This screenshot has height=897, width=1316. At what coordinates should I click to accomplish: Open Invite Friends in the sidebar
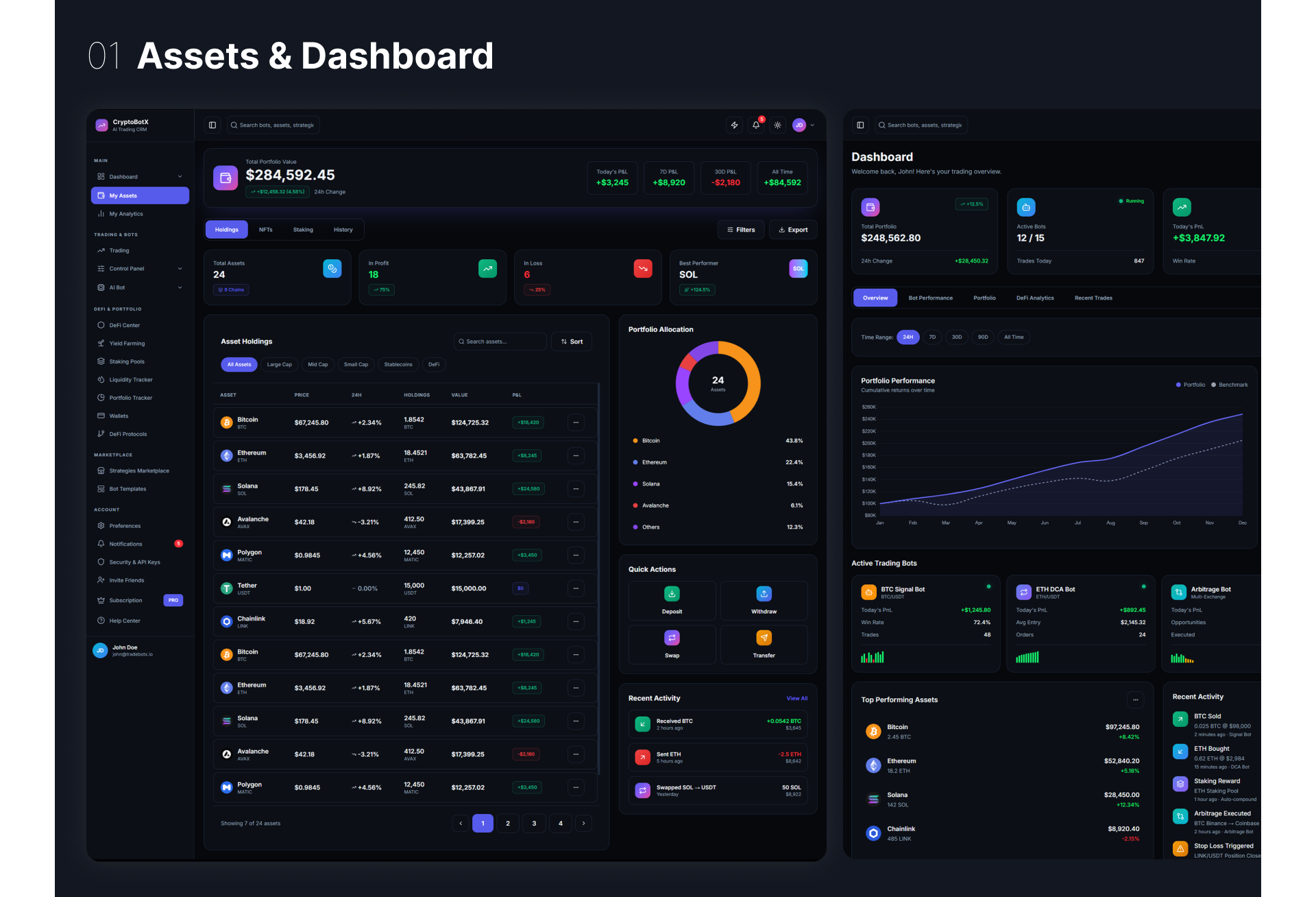click(140, 580)
